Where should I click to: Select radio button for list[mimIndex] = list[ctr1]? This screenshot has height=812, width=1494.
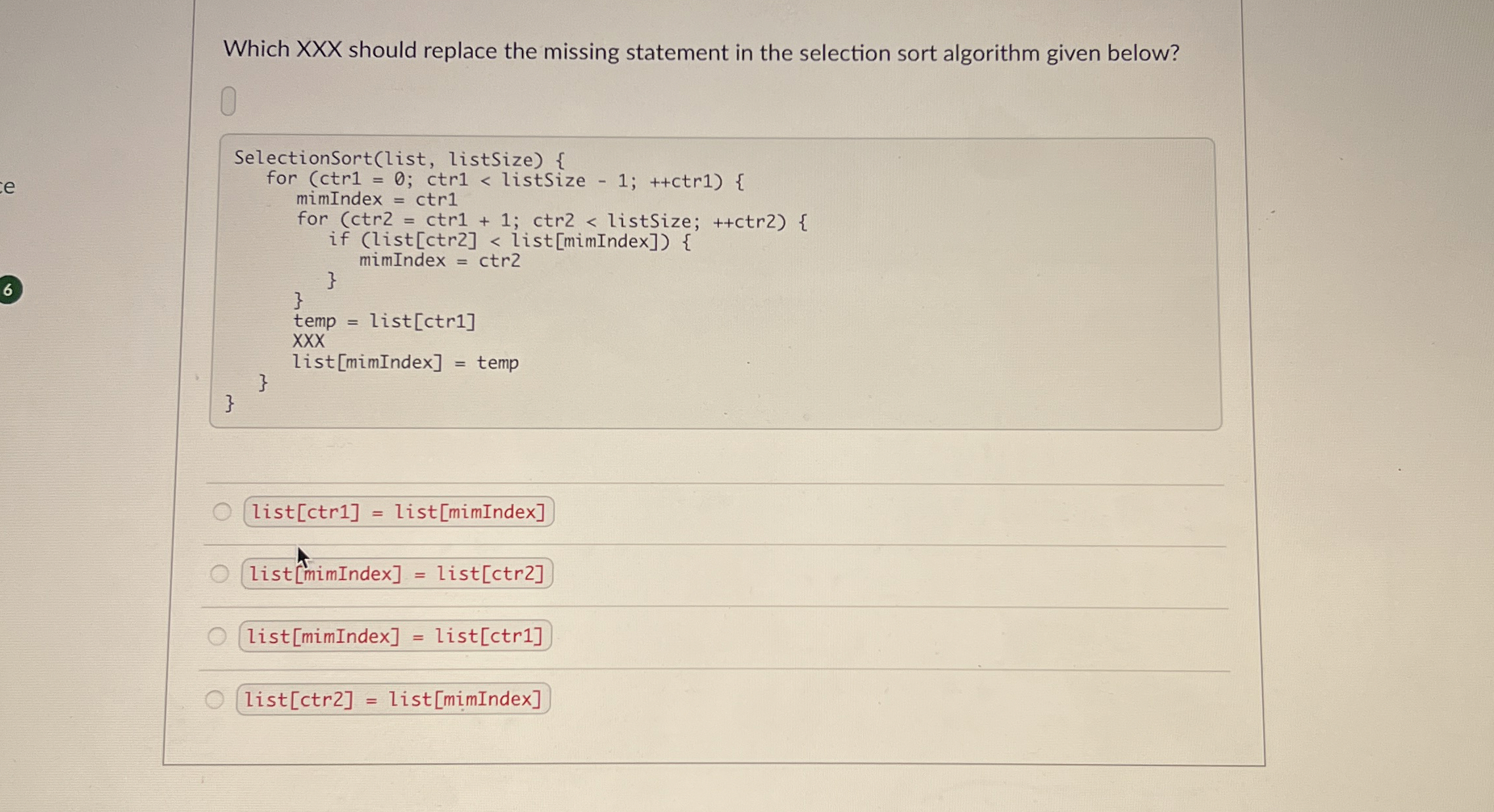click(x=218, y=636)
